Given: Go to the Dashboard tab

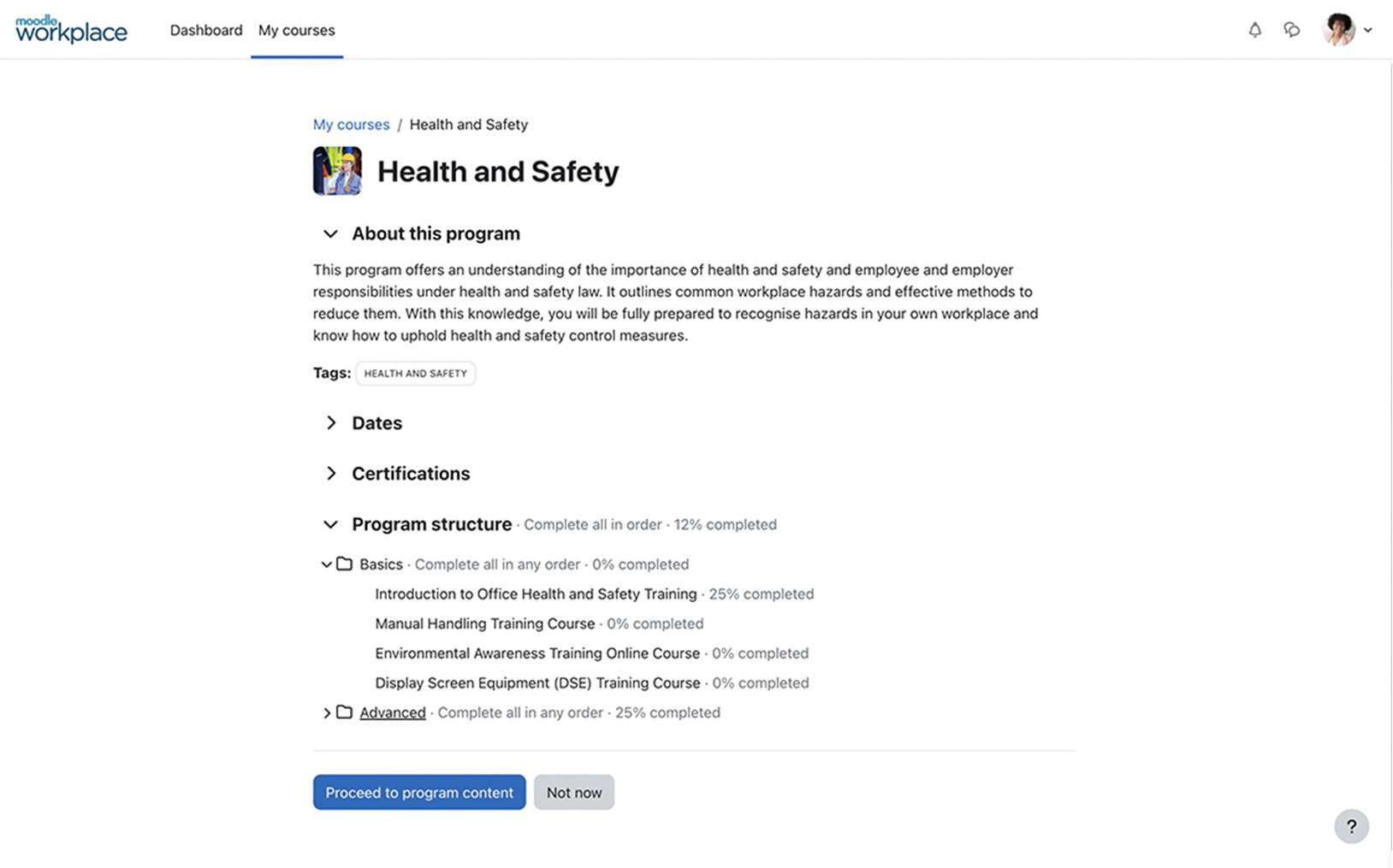Looking at the screenshot, I should click(x=206, y=30).
